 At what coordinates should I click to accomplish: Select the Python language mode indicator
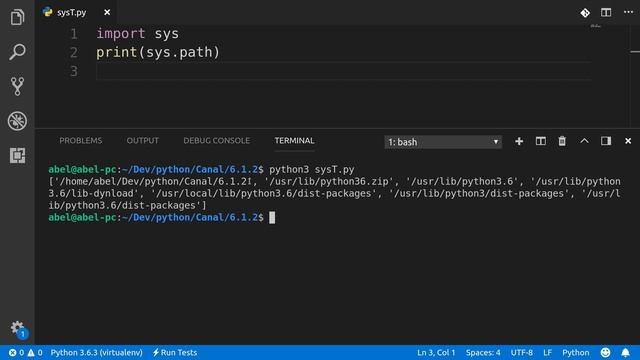576,353
